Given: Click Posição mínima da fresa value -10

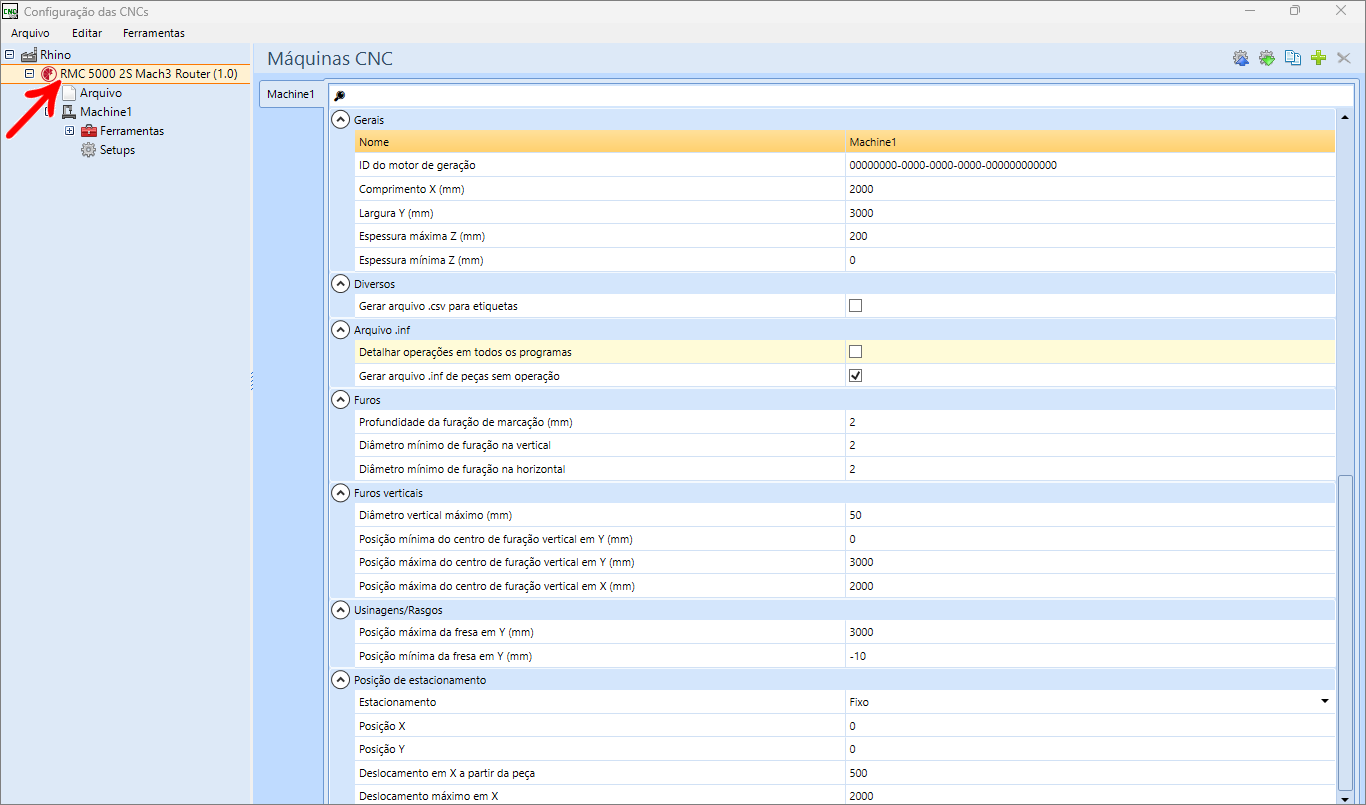Looking at the screenshot, I should point(1090,656).
